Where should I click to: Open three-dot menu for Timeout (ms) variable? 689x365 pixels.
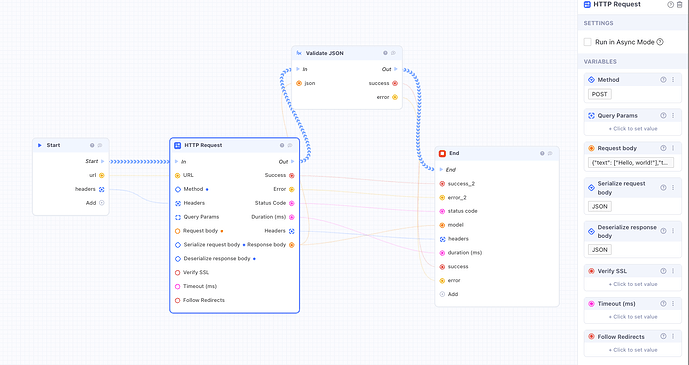[673, 304]
